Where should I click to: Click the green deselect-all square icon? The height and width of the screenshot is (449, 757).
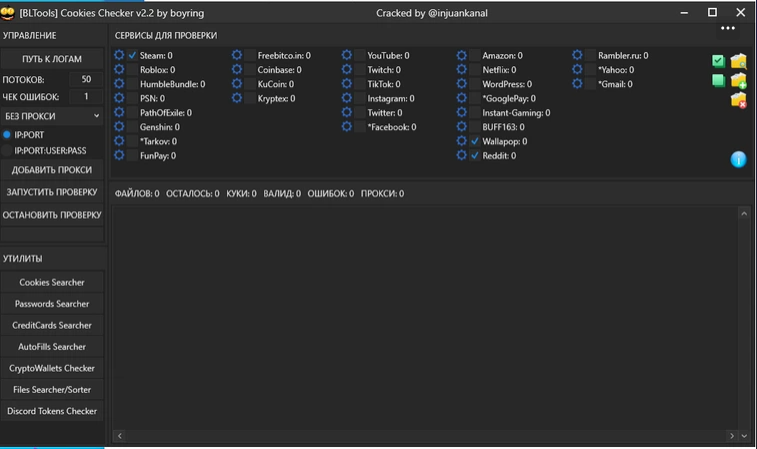point(718,80)
